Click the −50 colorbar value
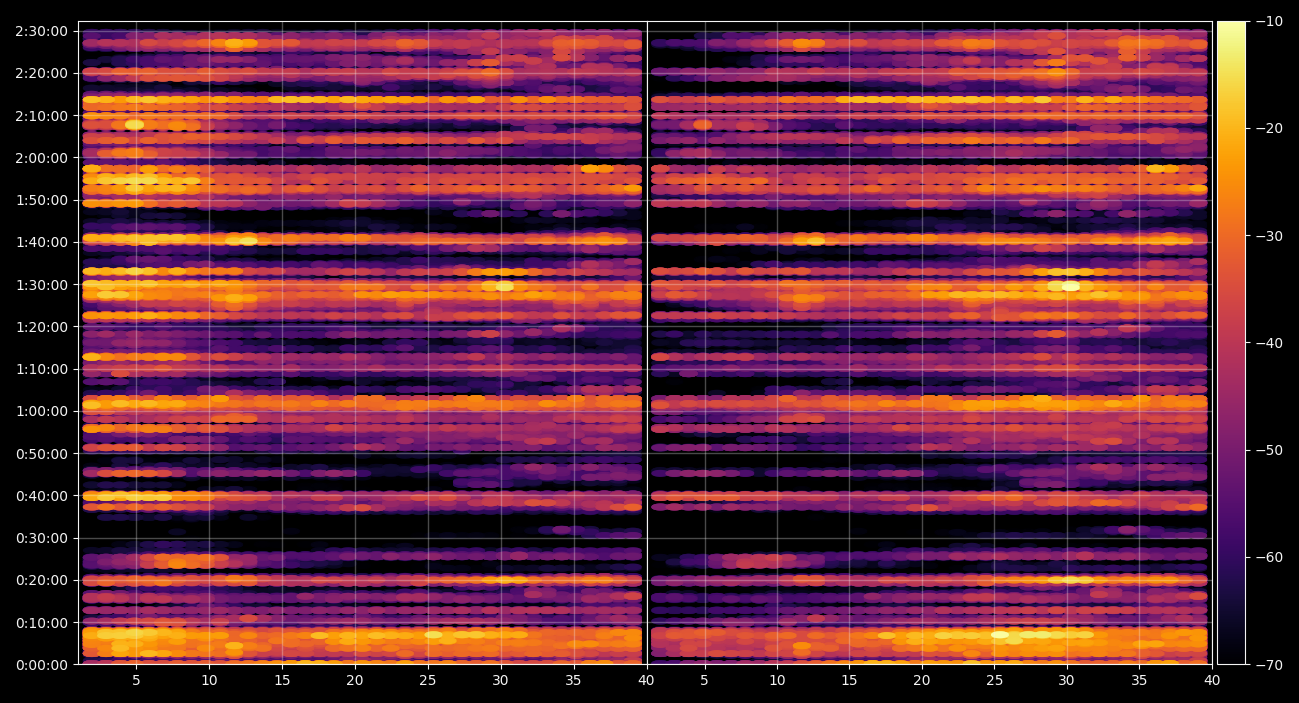 pos(1269,450)
